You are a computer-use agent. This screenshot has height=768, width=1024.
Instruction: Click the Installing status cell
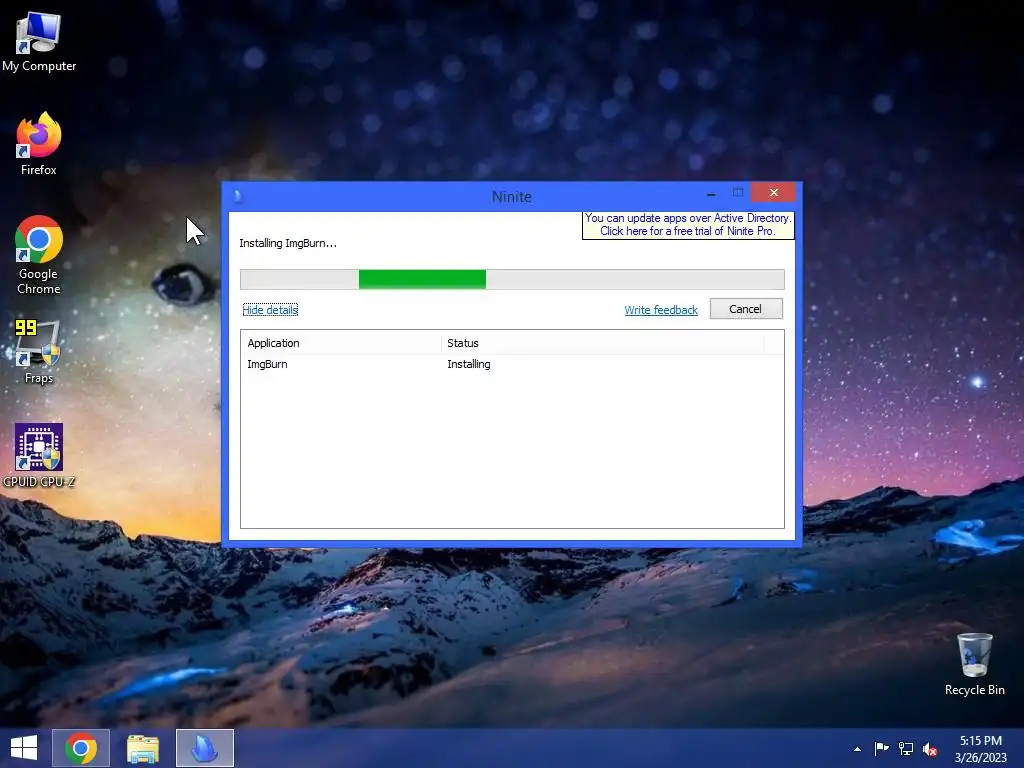tap(469, 364)
